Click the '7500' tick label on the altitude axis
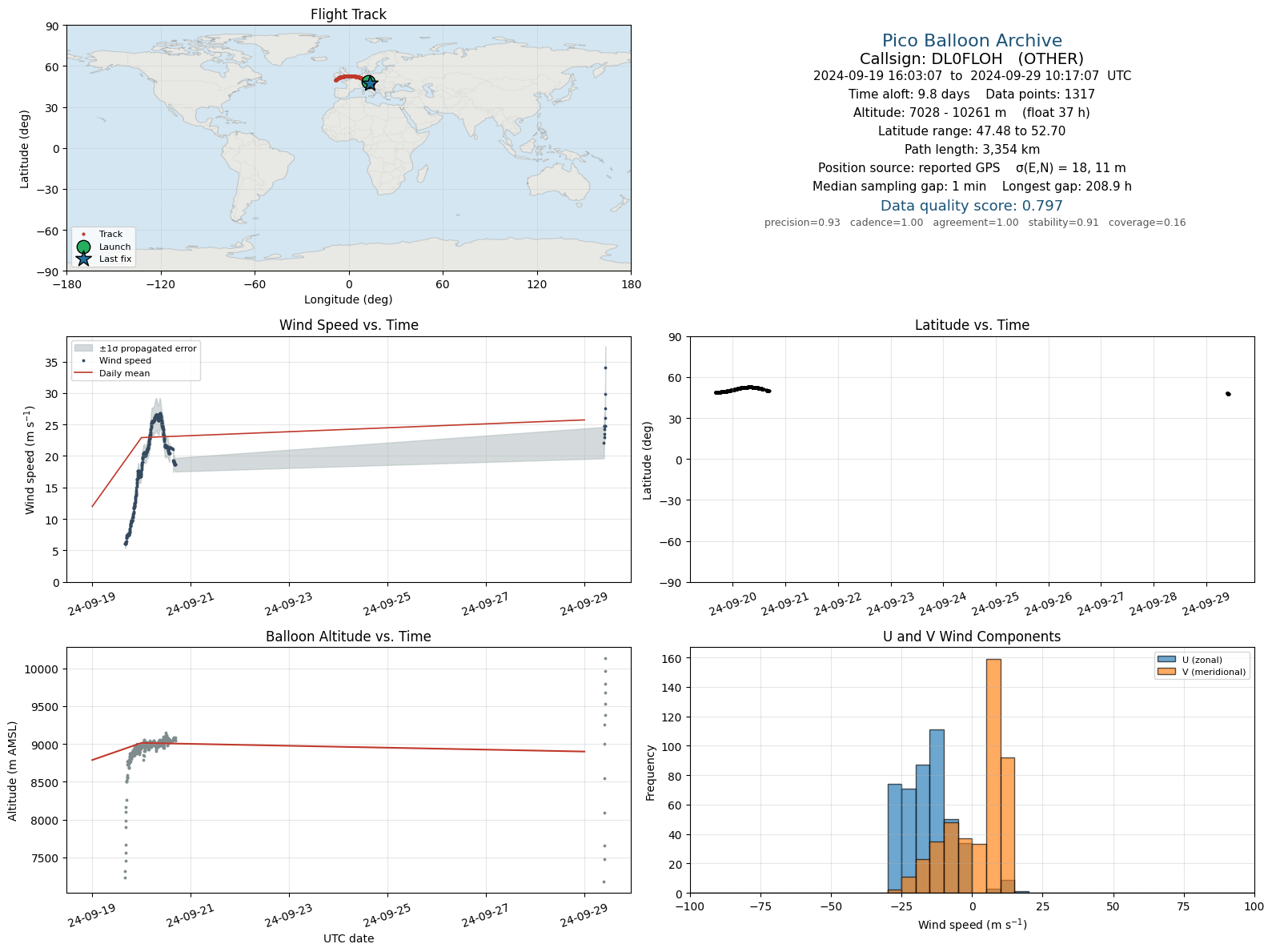This screenshot has width=1272, height=952. tap(46, 858)
